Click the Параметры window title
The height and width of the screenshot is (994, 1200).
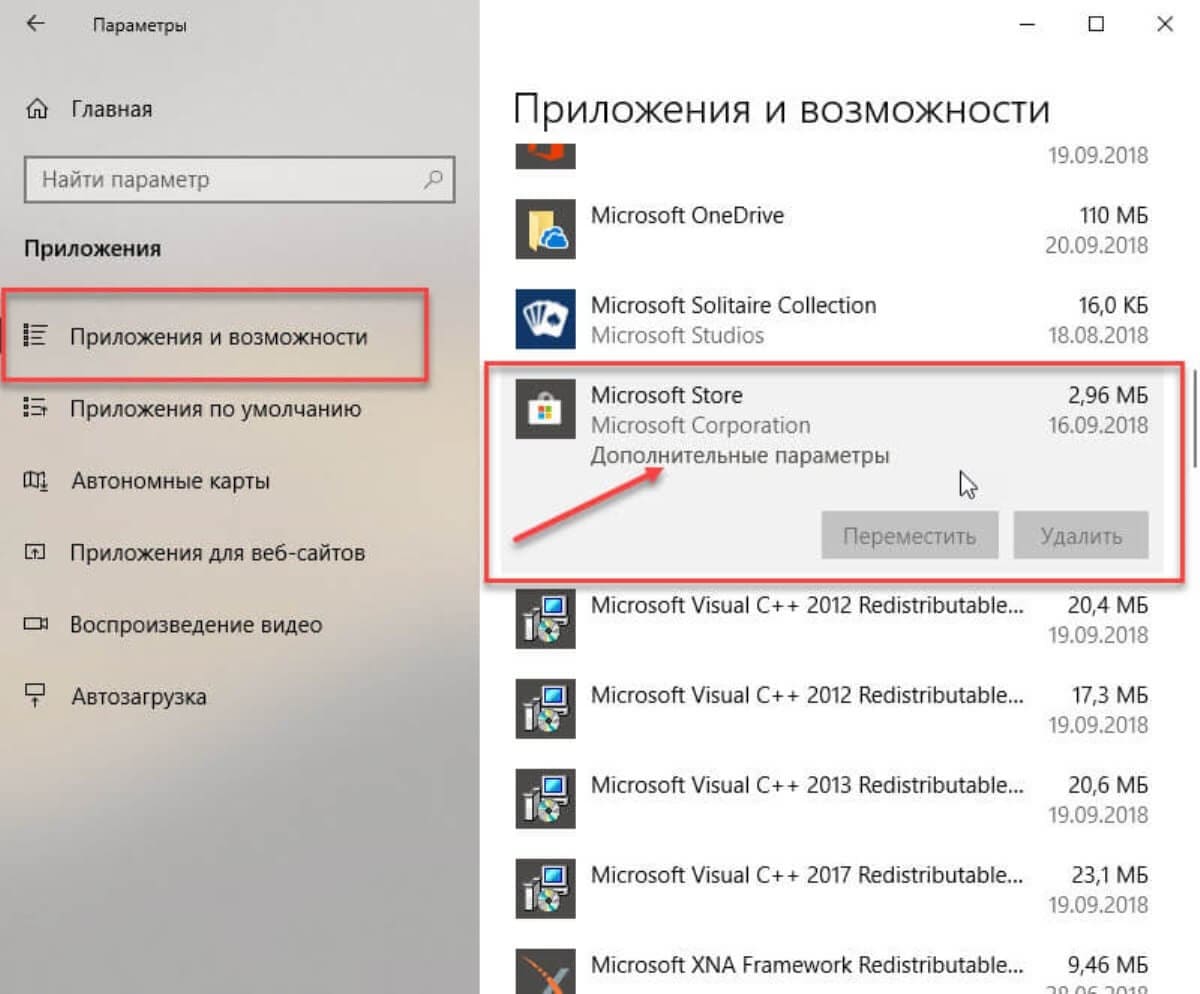(139, 25)
